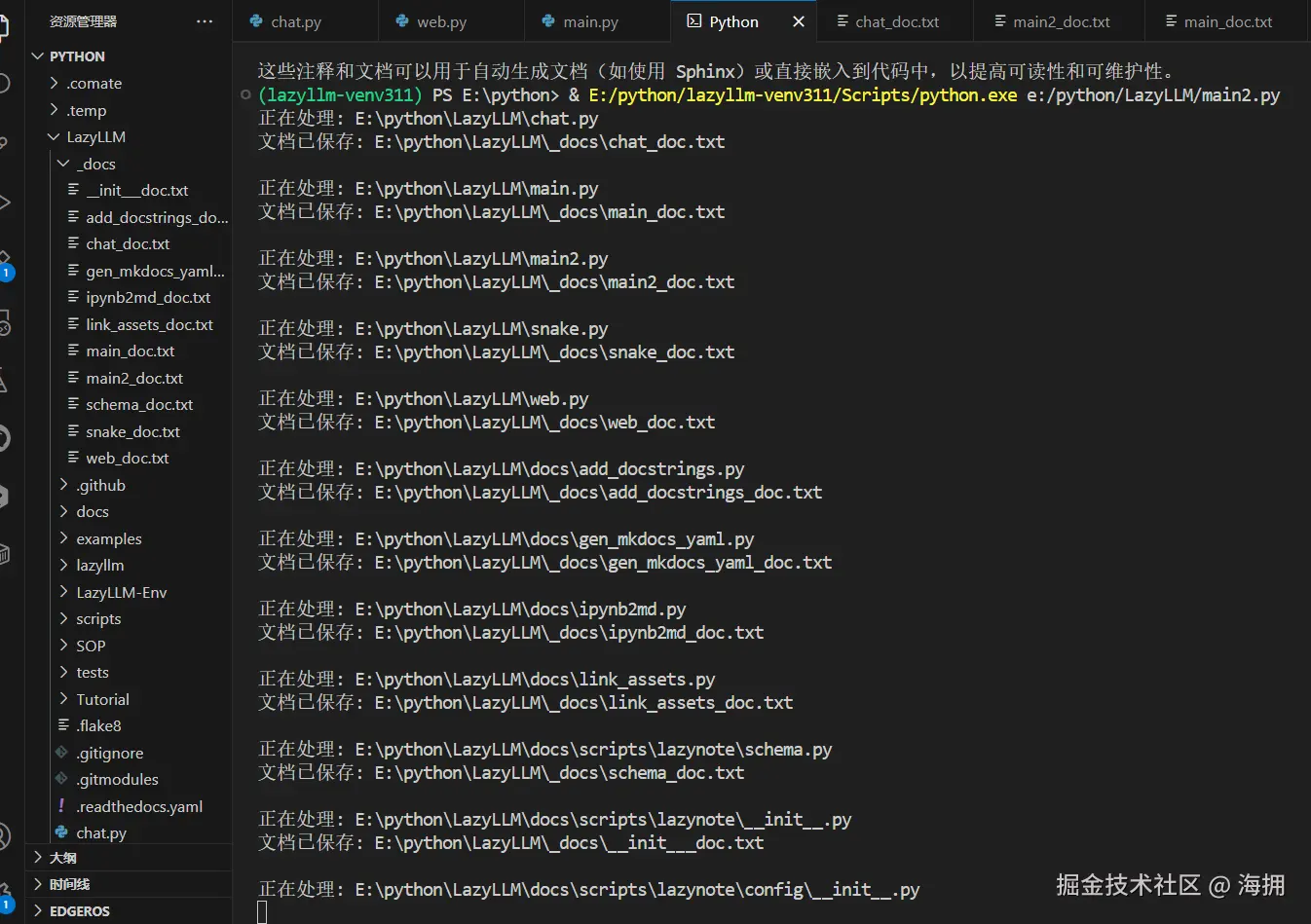This screenshot has height=924, width=1311.
Task: Click the Python file icon beside chat.py in the tree
Action: click(62, 832)
